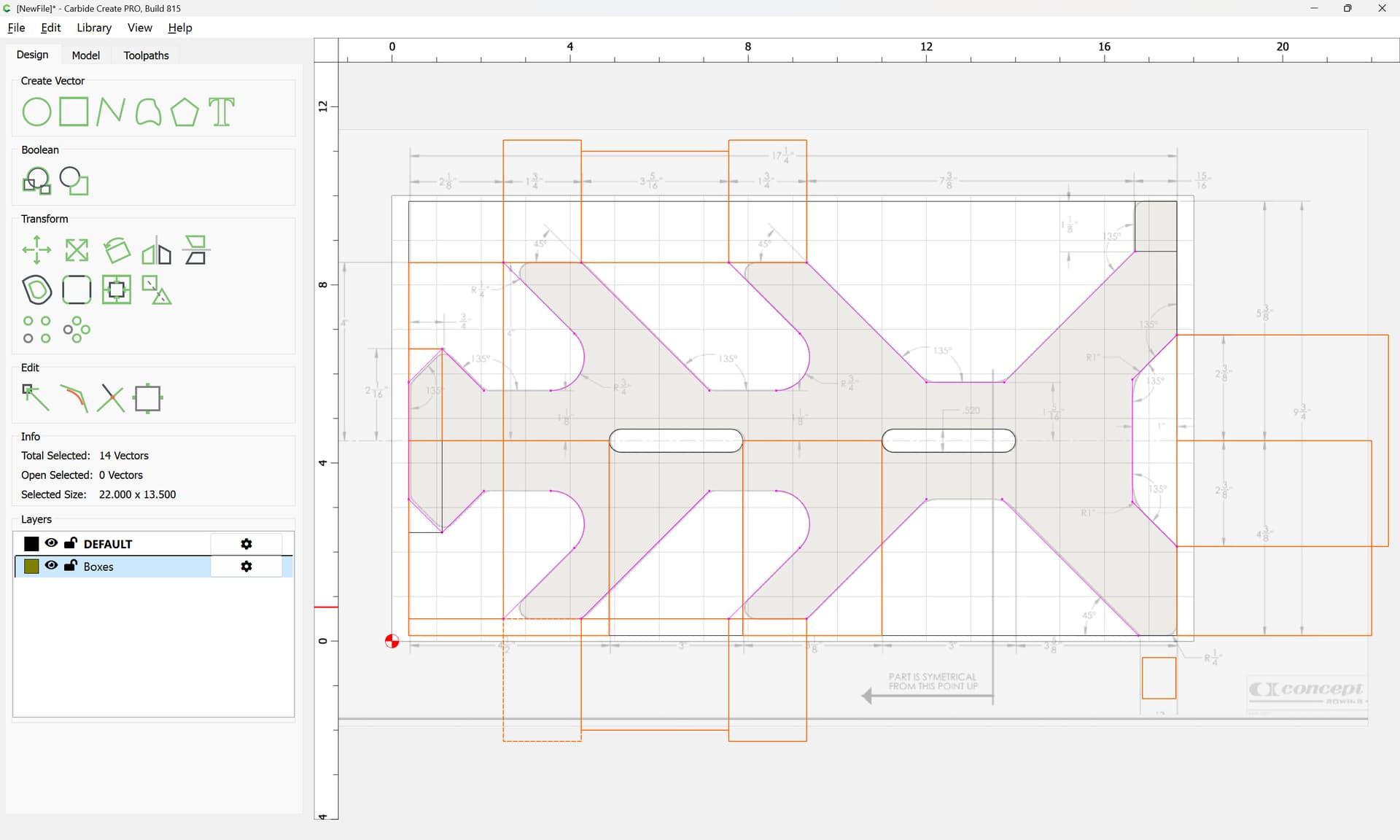Toggle the lock on the Boxes layer
The width and height of the screenshot is (1400, 840).
coord(71,565)
